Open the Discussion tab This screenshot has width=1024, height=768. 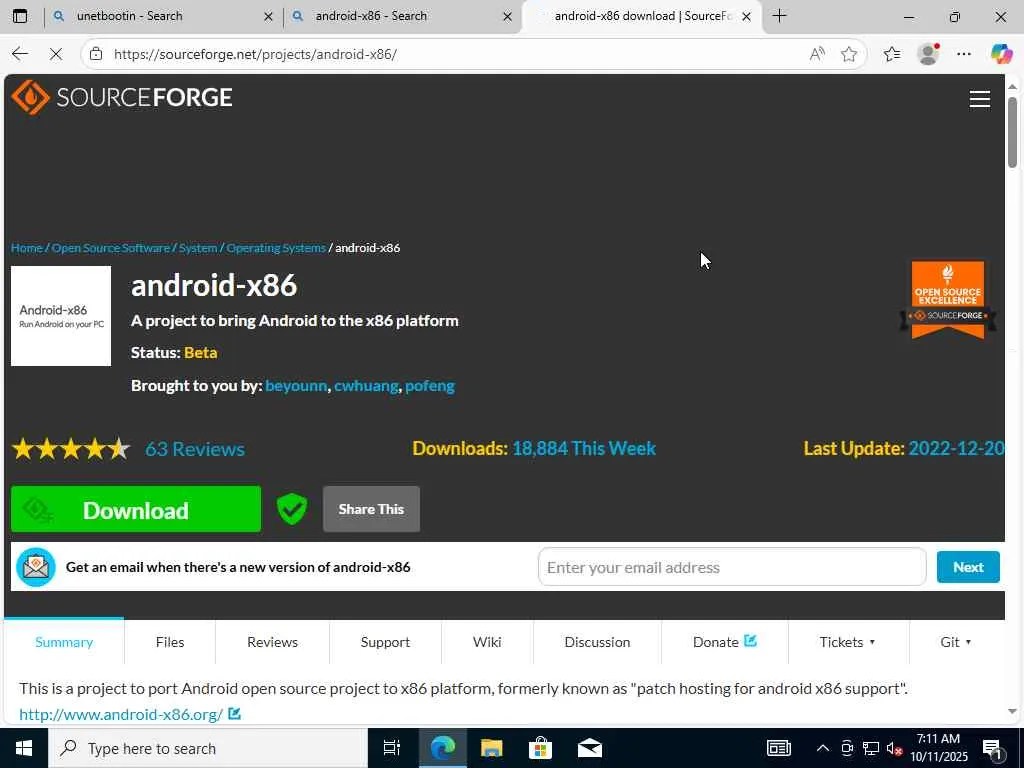click(x=597, y=642)
